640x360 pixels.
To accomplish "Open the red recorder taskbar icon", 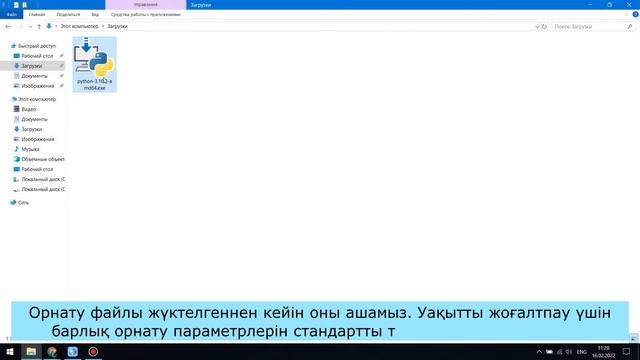I will pyautogui.click(x=93, y=351).
